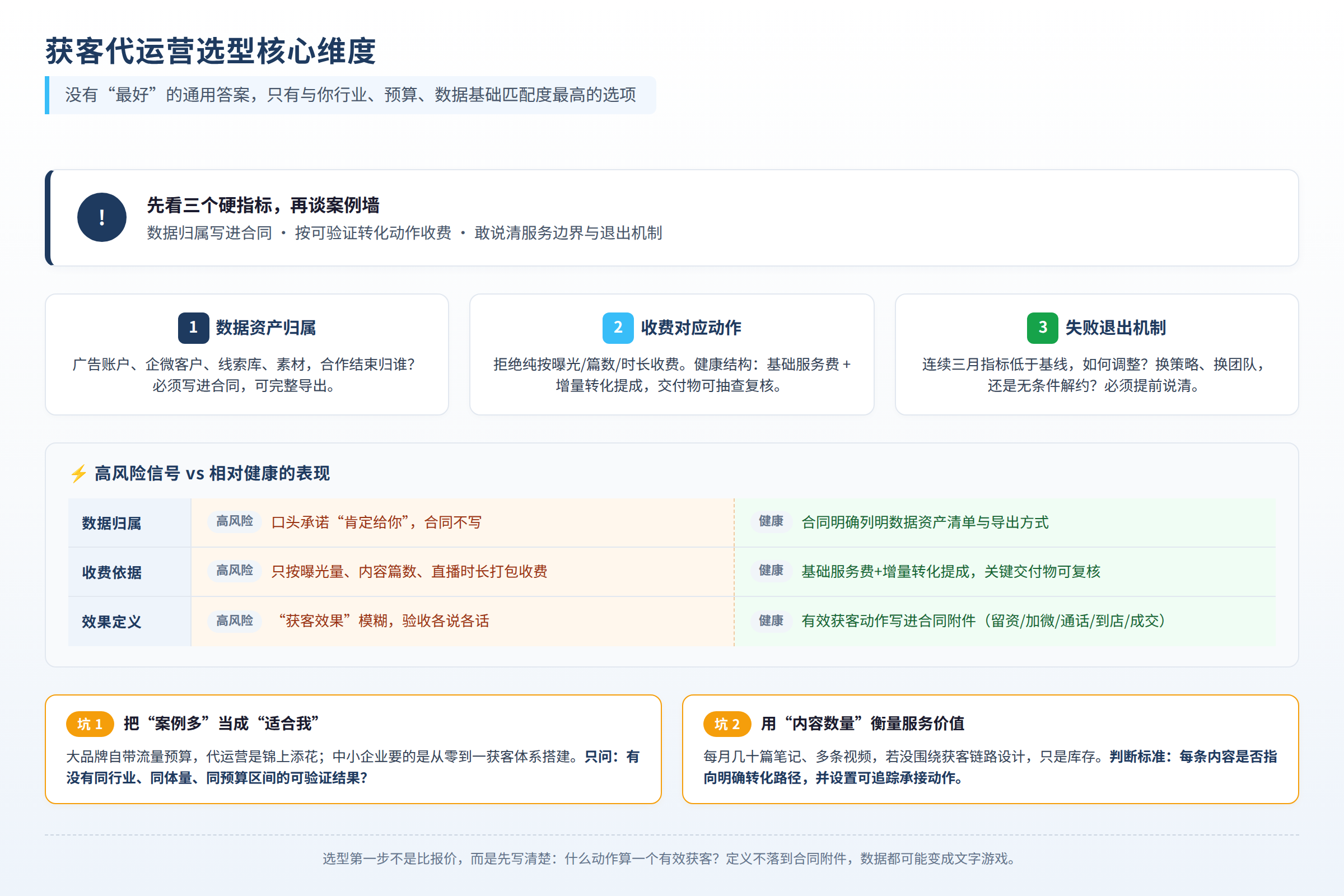Click the heading 先看三个硬指标，再谈案例墙
Image resolution: width=1344 pixels, height=896 pixels.
coord(263,205)
